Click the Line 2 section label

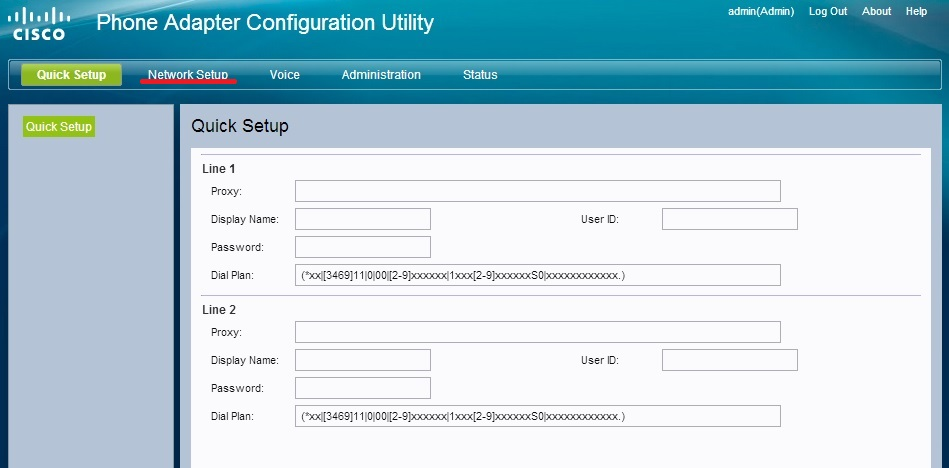pyautogui.click(x=219, y=310)
